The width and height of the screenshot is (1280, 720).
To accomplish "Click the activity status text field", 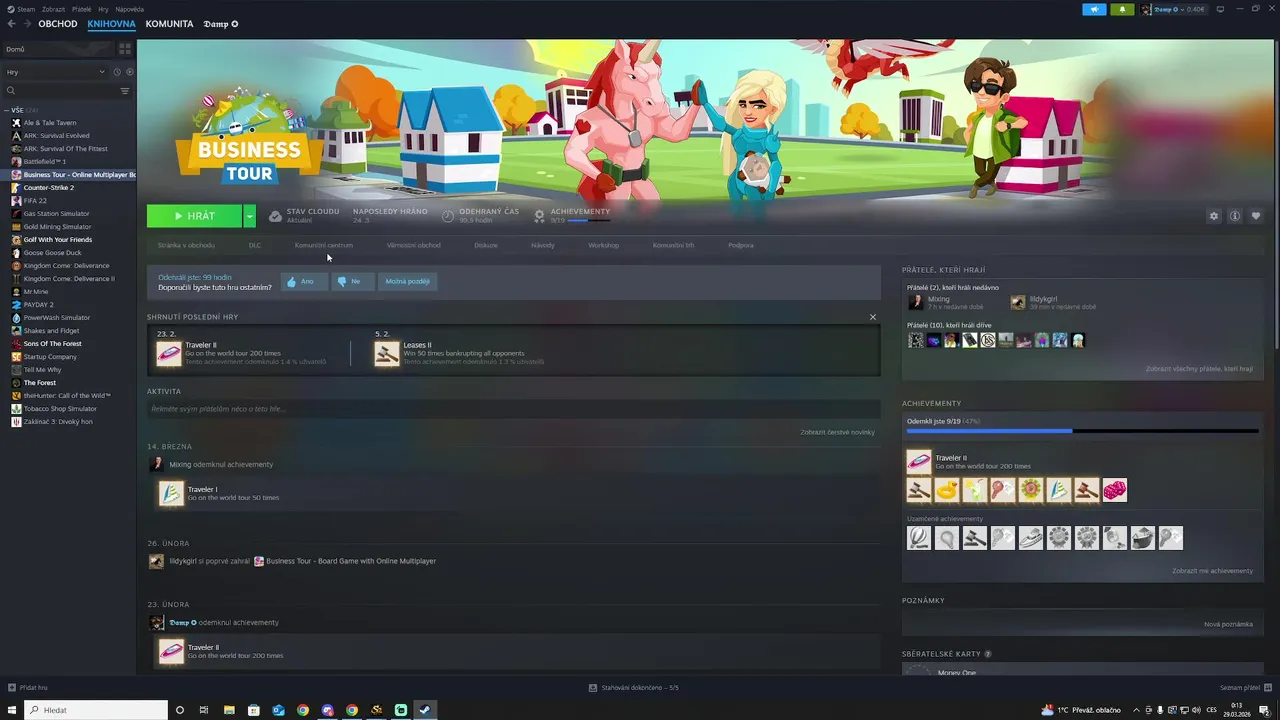I will coord(513,409).
